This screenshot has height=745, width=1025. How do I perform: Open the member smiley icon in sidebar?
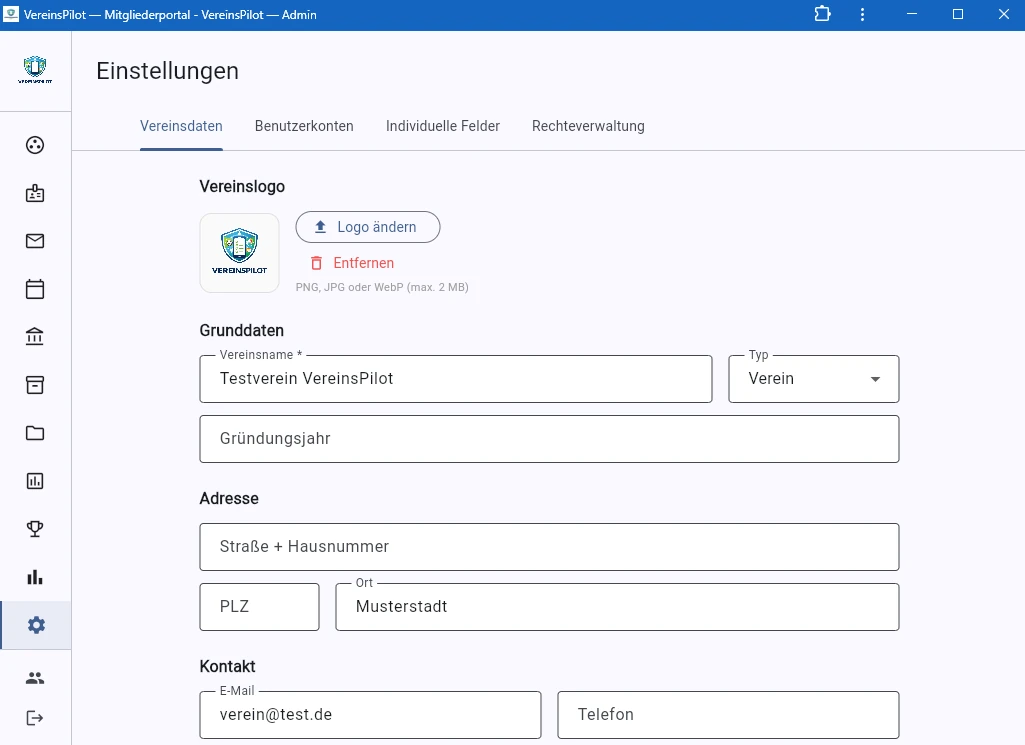35,145
